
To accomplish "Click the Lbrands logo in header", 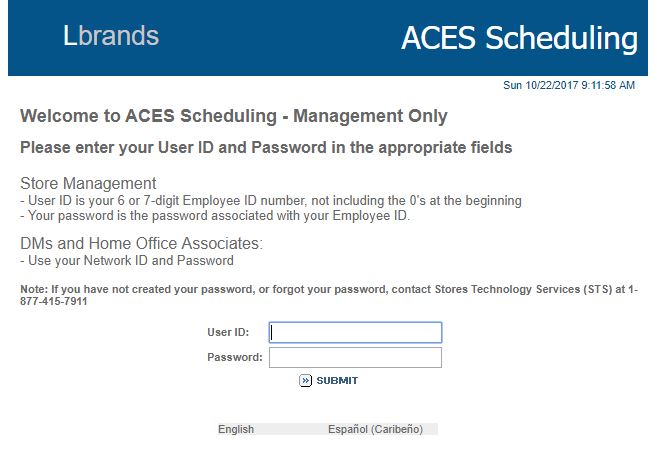I will coord(110,36).
